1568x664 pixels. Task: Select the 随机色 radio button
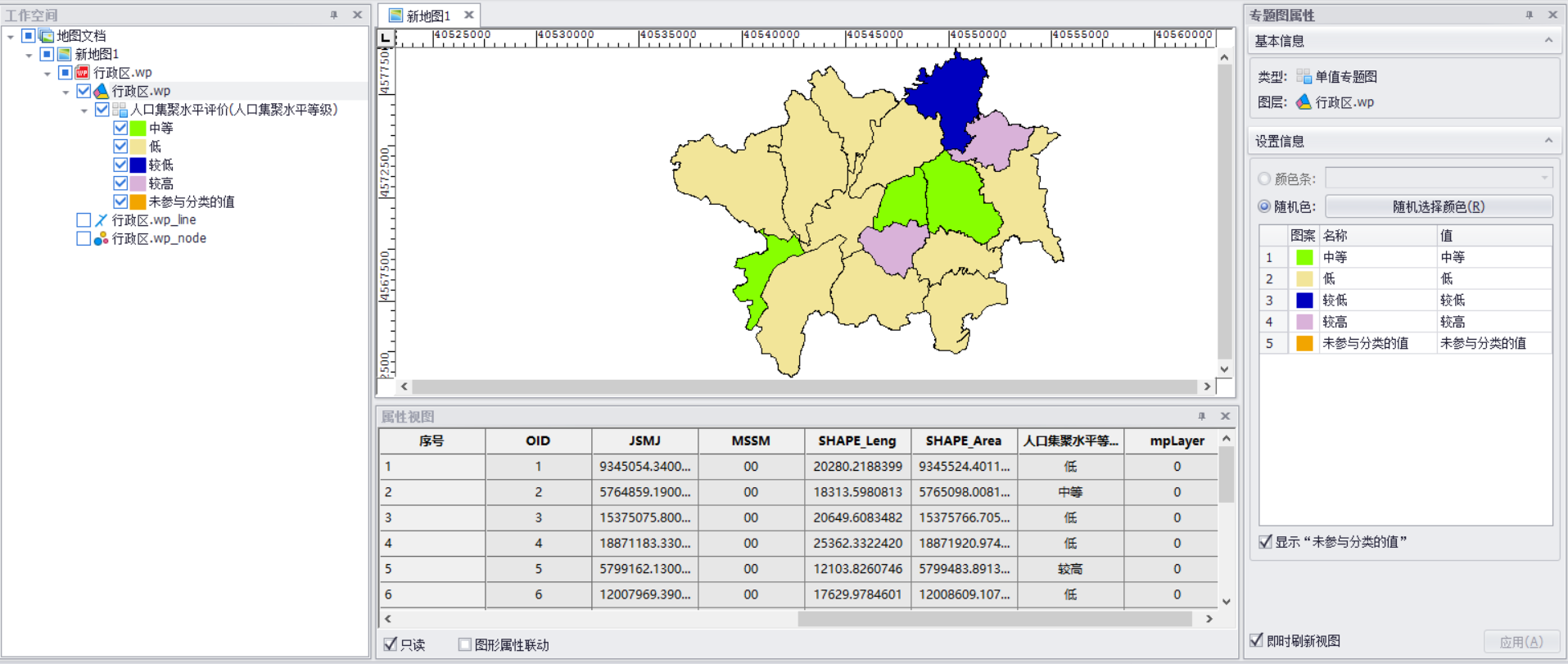click(x=1264, y=206)
